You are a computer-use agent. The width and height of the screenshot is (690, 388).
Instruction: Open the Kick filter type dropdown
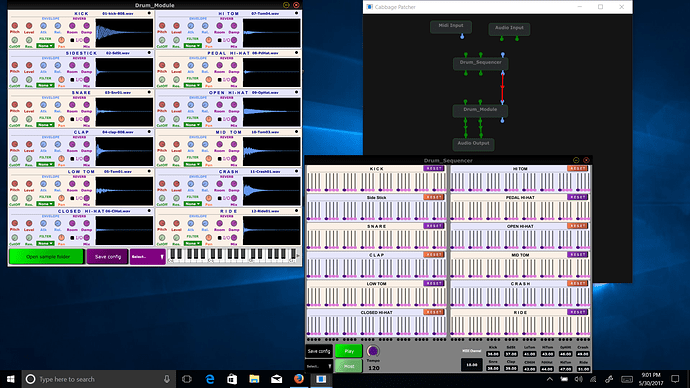[45, 45]
